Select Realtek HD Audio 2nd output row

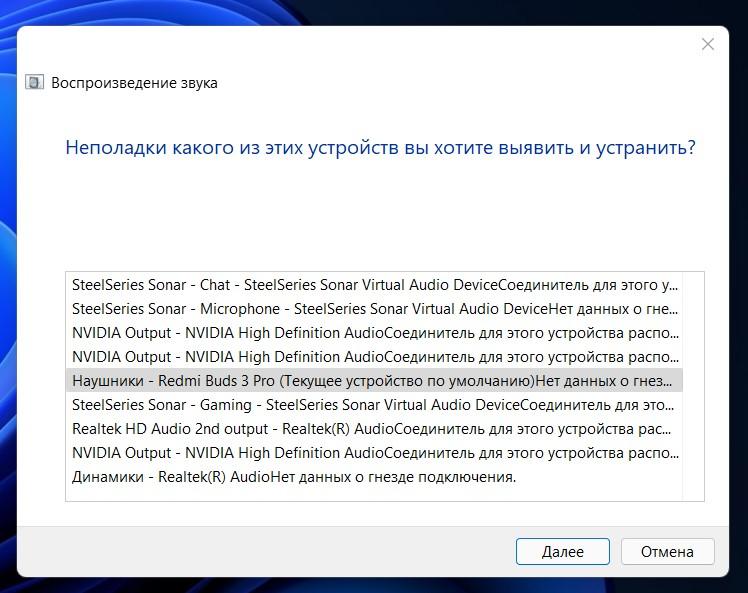[374, 428]
